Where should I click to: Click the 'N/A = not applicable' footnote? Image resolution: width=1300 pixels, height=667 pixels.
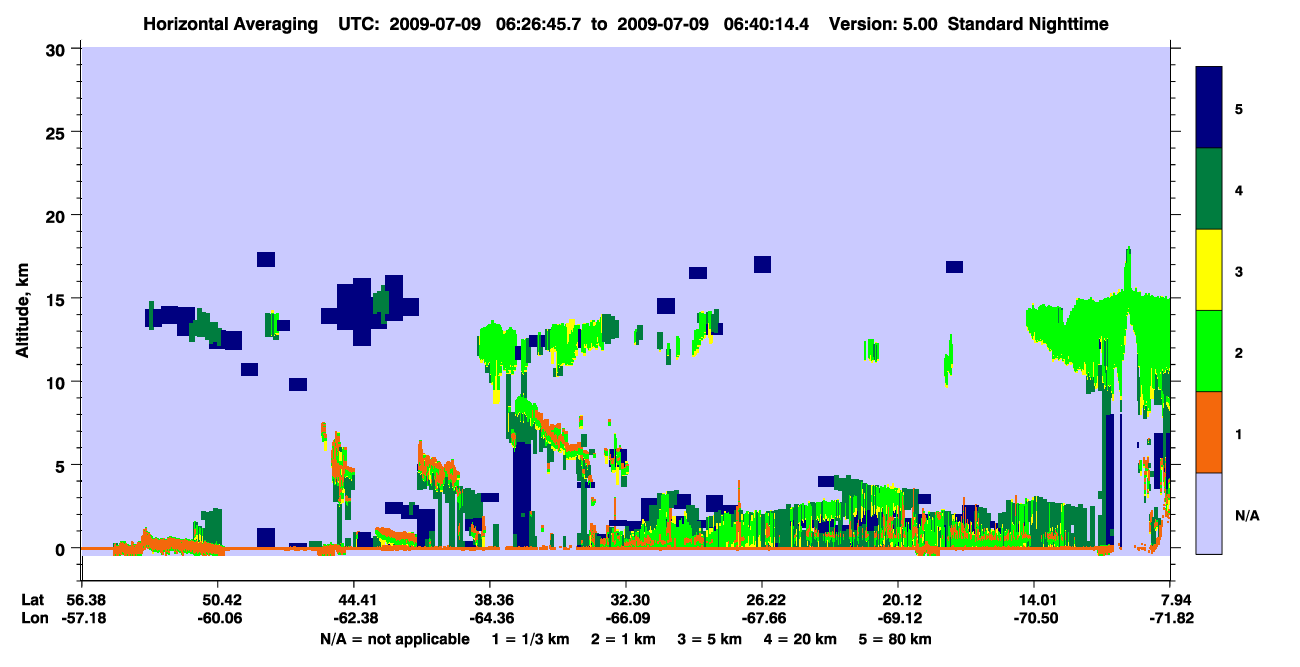[394, 639]
